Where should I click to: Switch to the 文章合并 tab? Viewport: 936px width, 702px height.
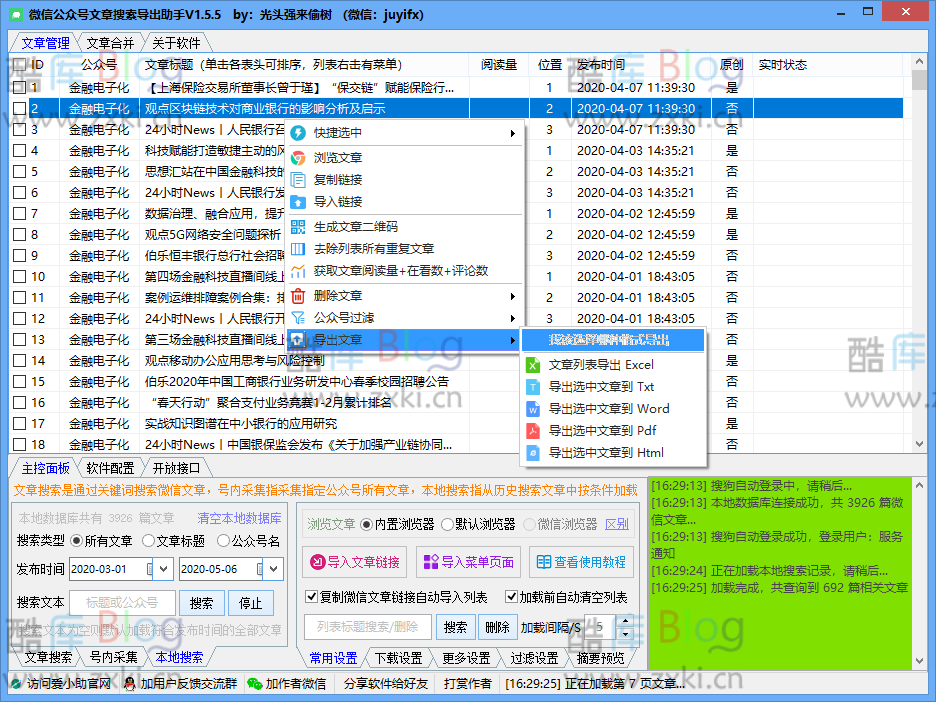(x=111, y=43)
